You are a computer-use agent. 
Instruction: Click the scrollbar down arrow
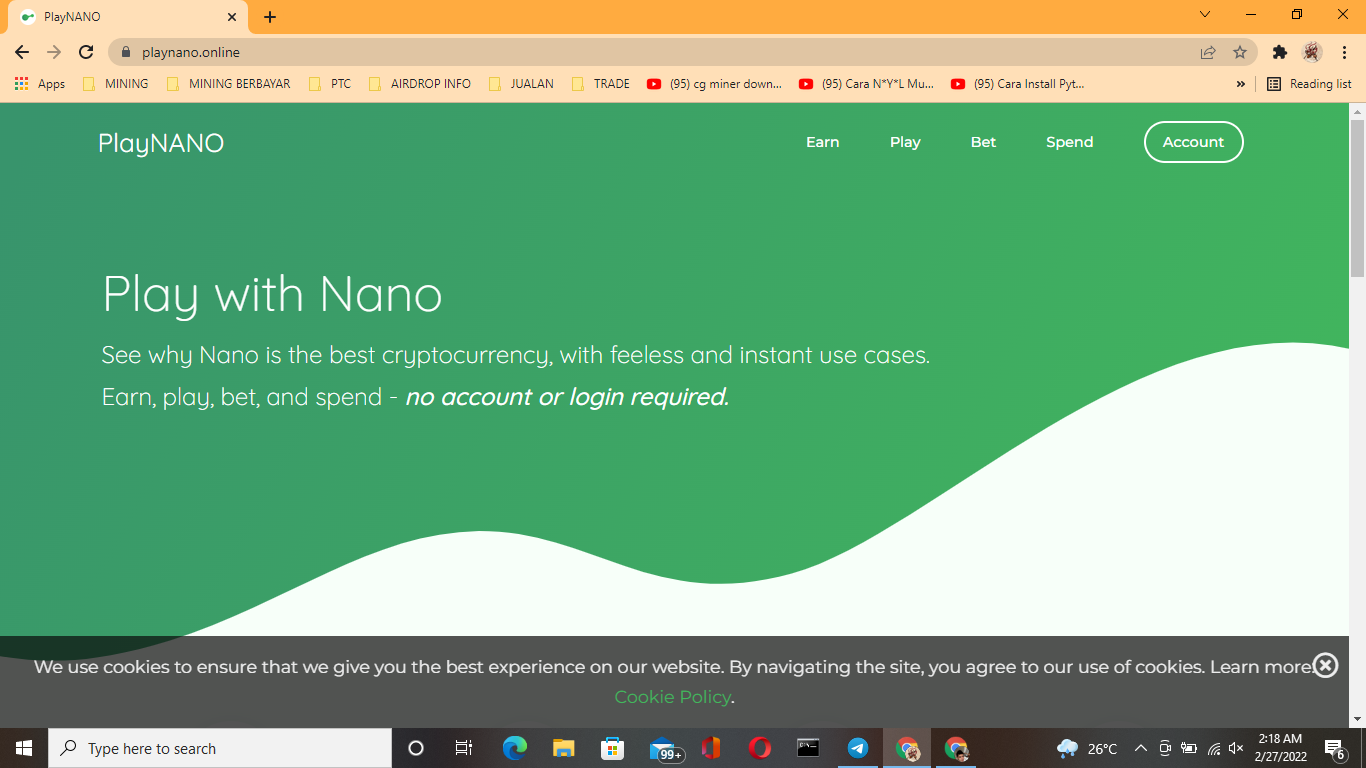tap(1357, 719)
